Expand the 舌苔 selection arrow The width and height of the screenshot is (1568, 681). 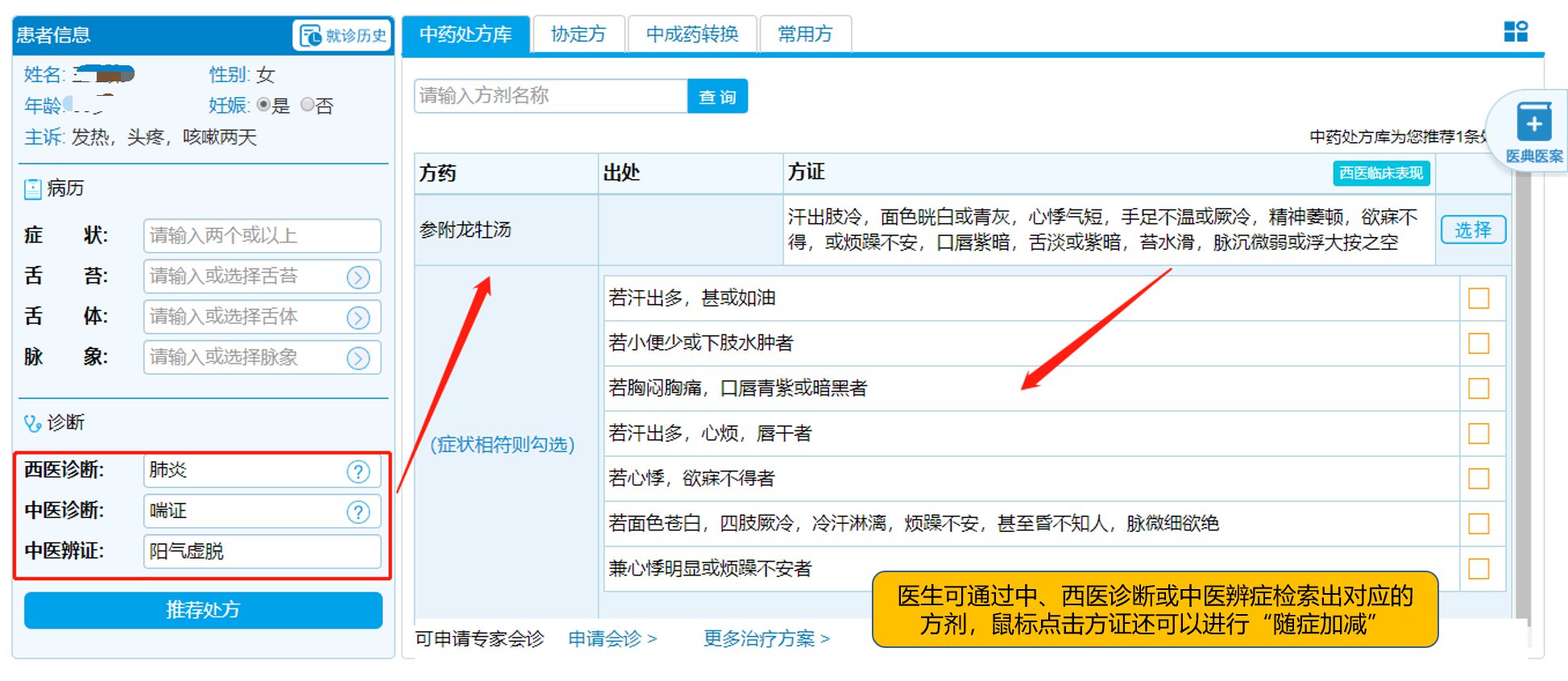coord(358,277)
